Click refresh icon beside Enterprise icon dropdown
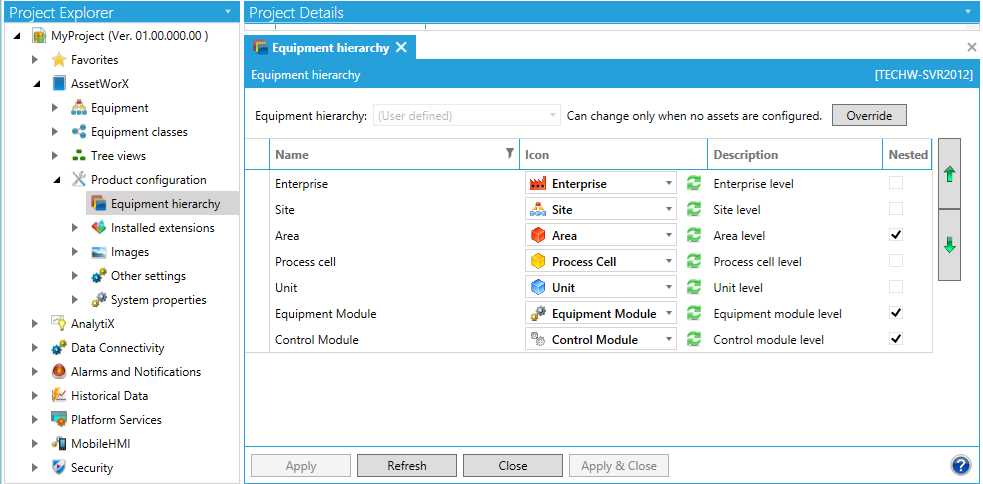 tap(694, 184)
